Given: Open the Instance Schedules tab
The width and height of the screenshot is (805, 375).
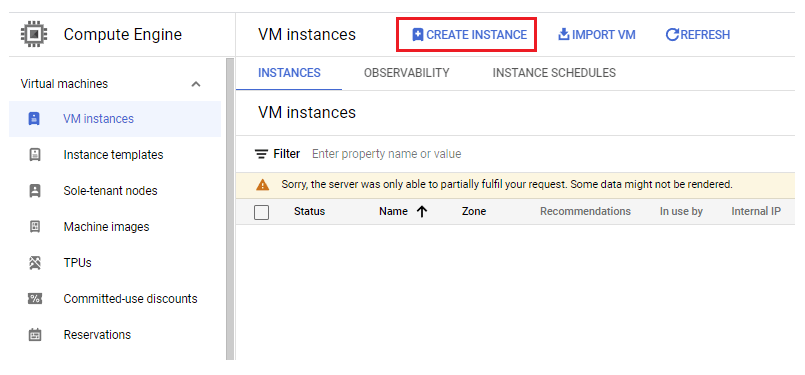Looking at the screenshot, I should click(x=554, y=73).
